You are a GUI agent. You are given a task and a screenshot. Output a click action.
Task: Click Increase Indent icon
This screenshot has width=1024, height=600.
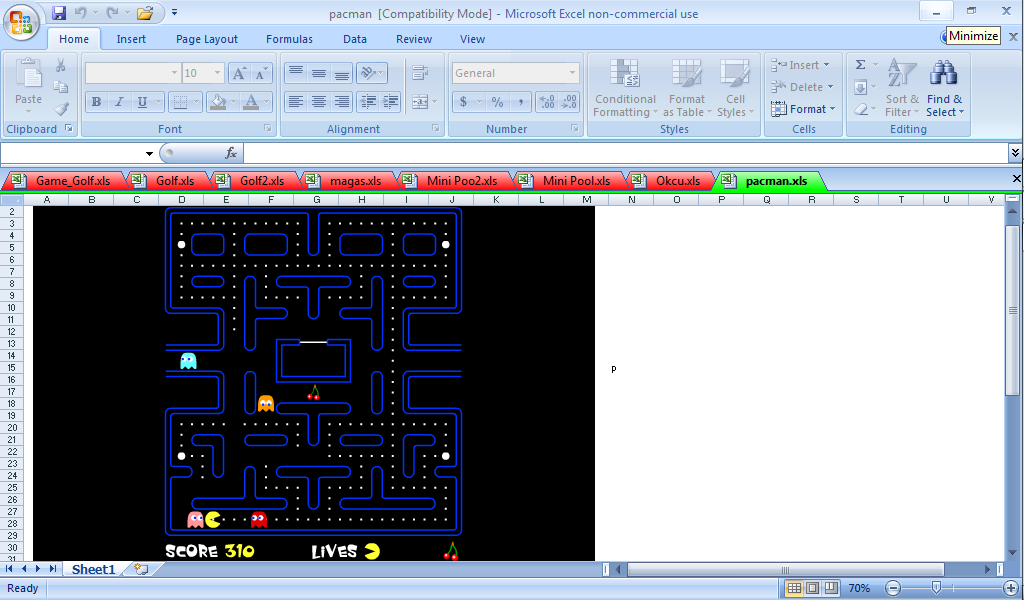(x=391, y=101)
